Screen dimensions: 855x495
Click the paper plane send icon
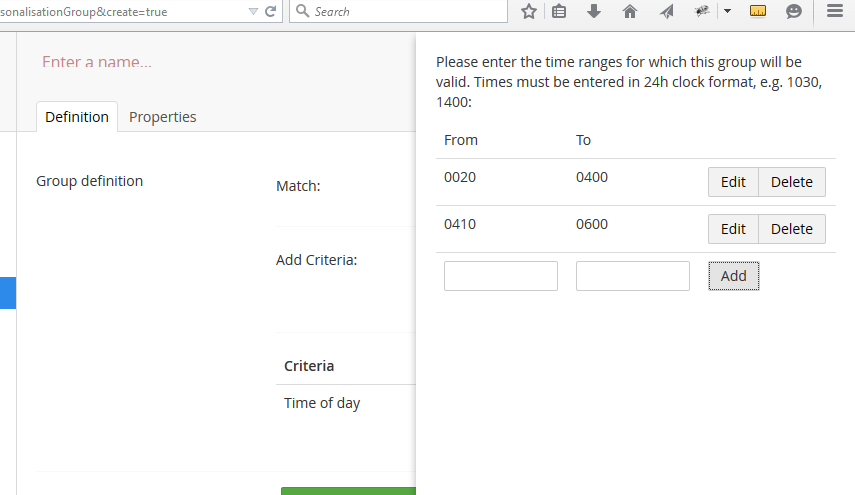[x=666, y=11]
